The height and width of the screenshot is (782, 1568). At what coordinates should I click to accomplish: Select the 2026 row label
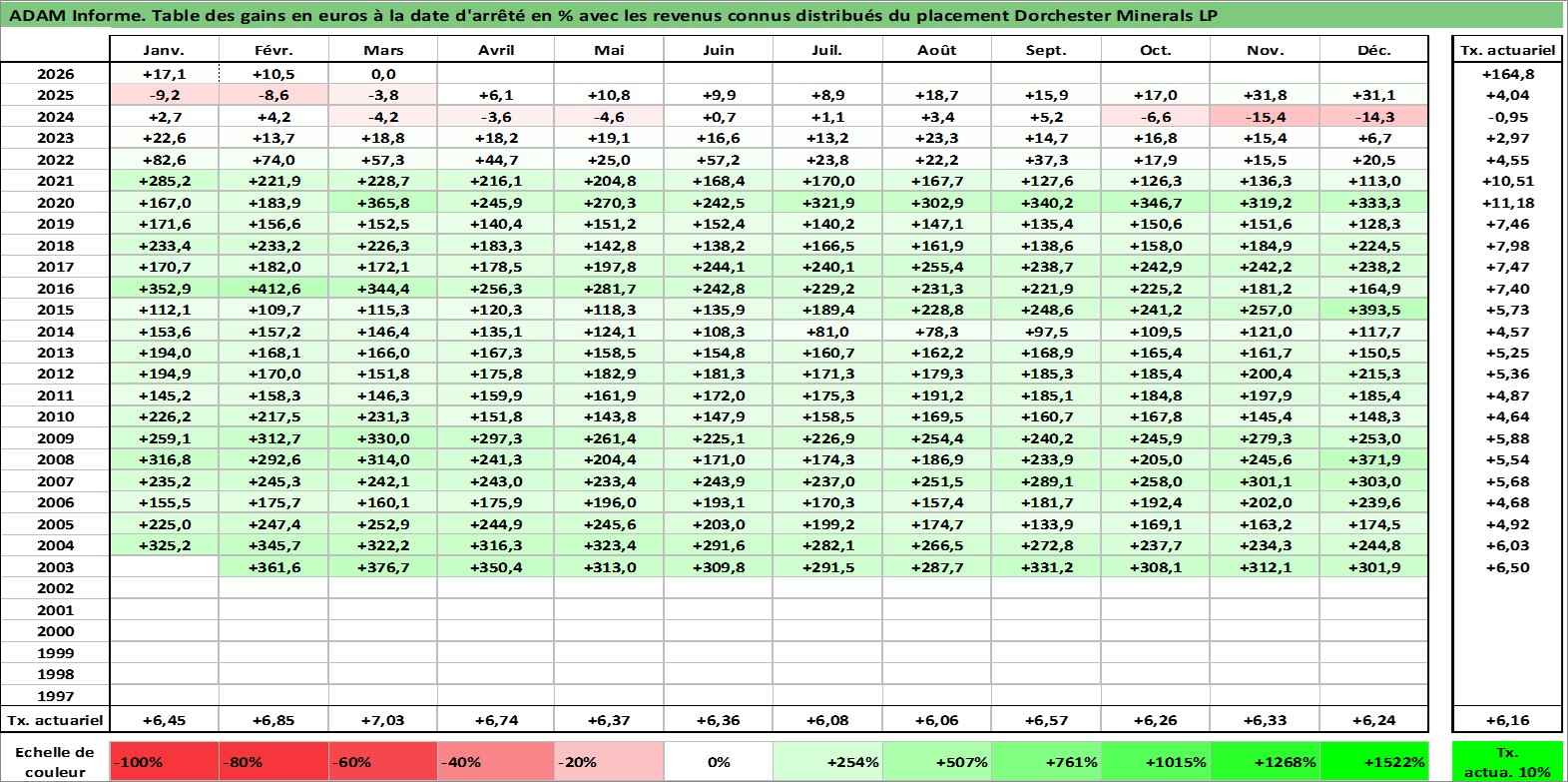55,74
